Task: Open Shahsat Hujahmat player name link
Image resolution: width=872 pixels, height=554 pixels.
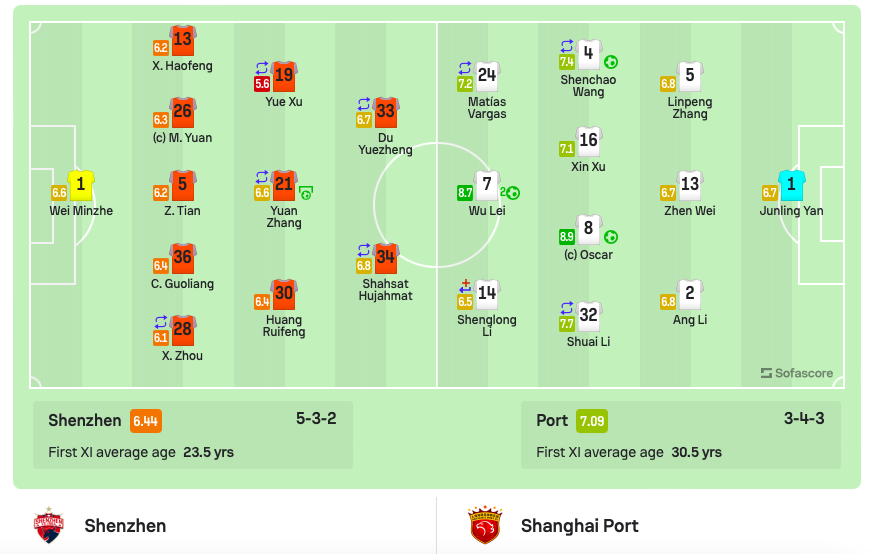Action: tap(386, 289)
